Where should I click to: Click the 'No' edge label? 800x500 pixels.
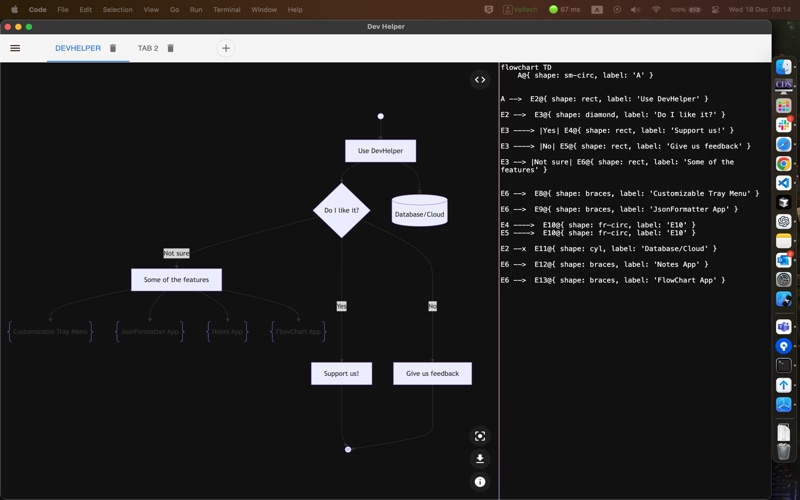432,306
